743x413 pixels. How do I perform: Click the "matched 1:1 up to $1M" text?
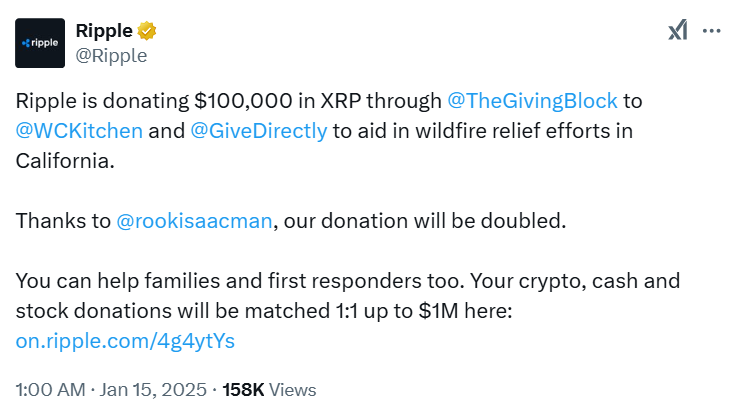pyautogui.click(x=351, y=311)
